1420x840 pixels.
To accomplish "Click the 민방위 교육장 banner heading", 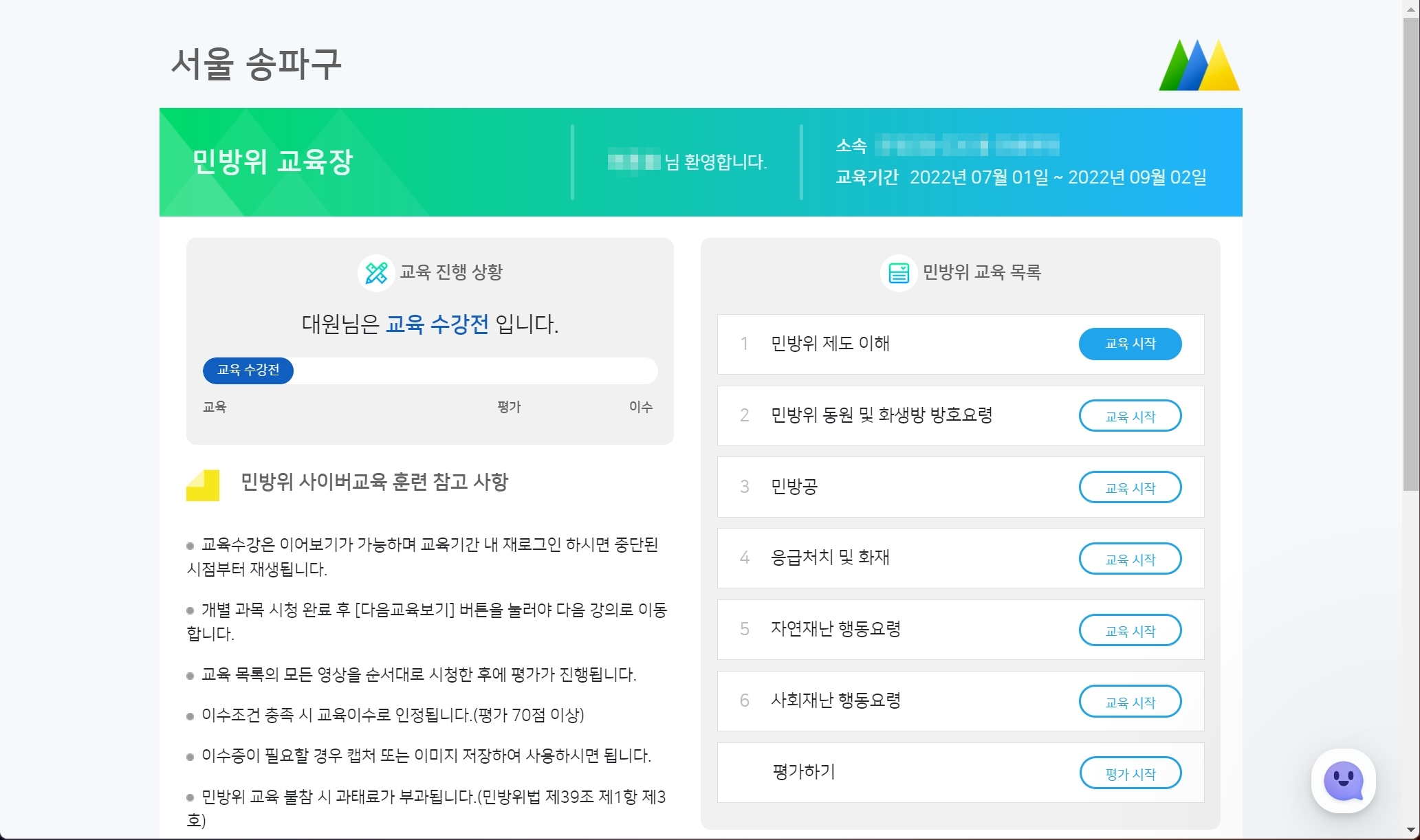I will tap(272, 162).
